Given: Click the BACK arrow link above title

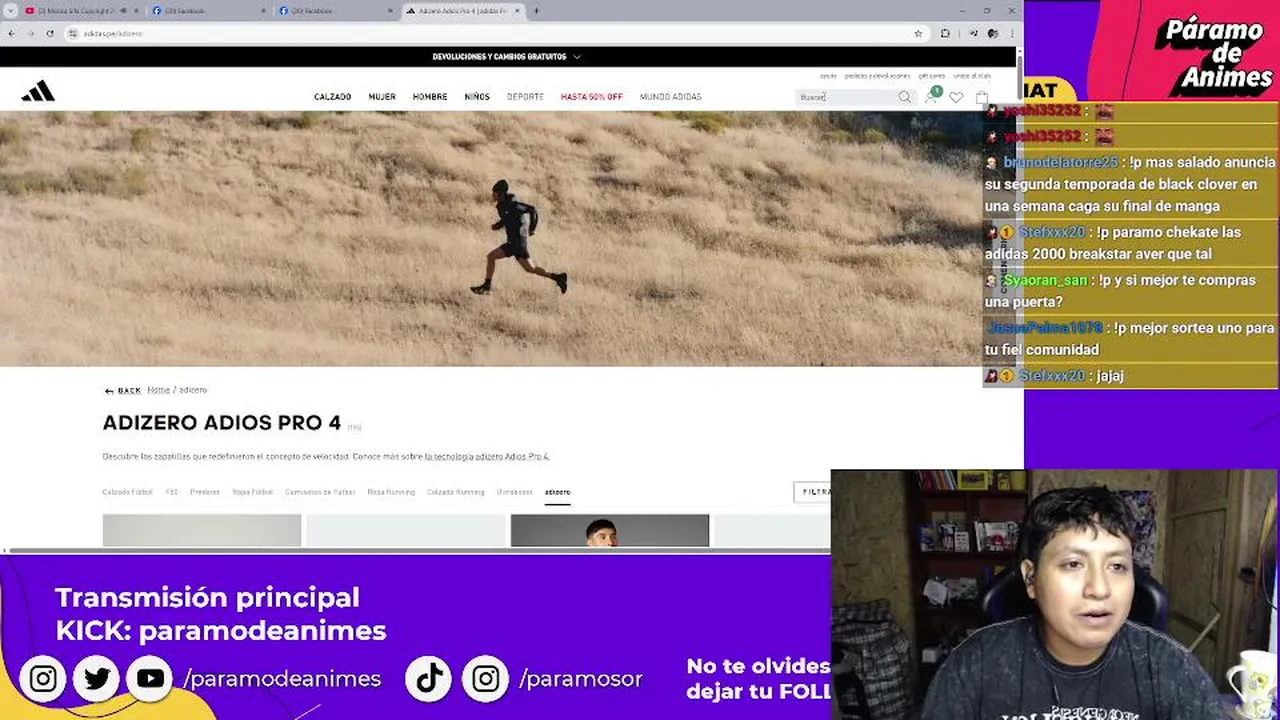Looking at the screenshot, I should 123,391.
